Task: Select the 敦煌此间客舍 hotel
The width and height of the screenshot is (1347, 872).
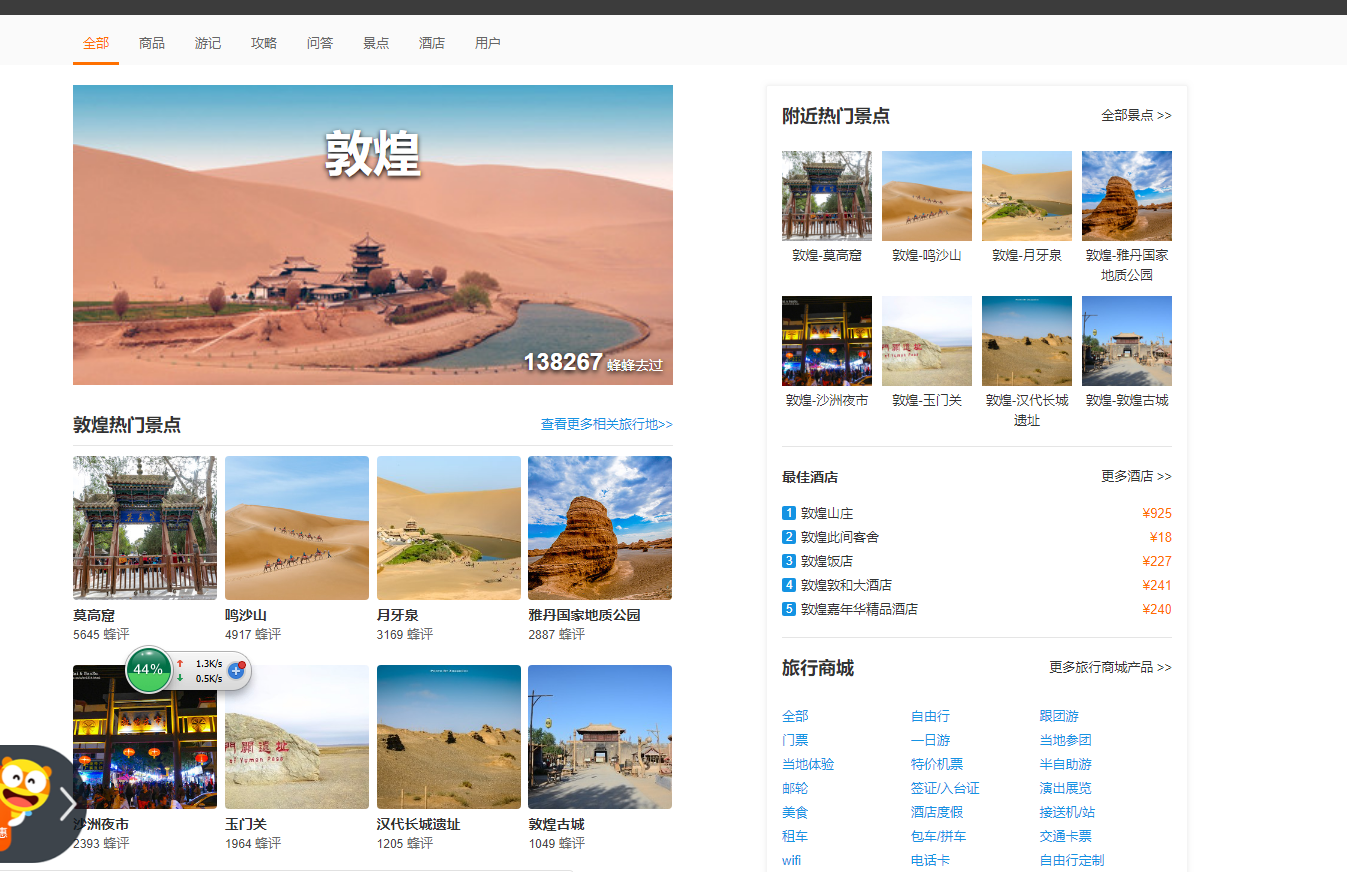Action: pyautogui.click(x=840, y=537)
